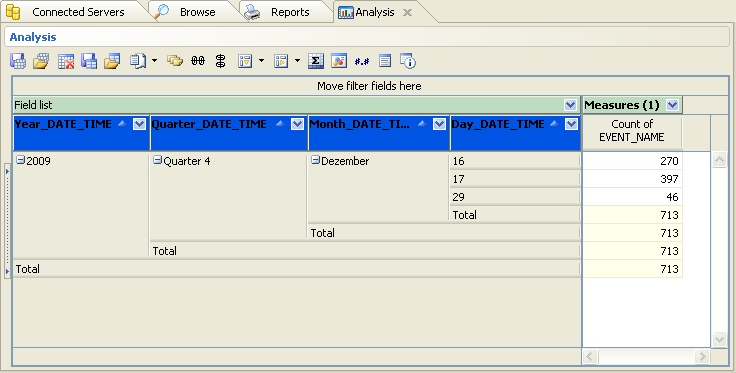Click the sort arrow on Year_DATE_TIME header

pos(123,124)
